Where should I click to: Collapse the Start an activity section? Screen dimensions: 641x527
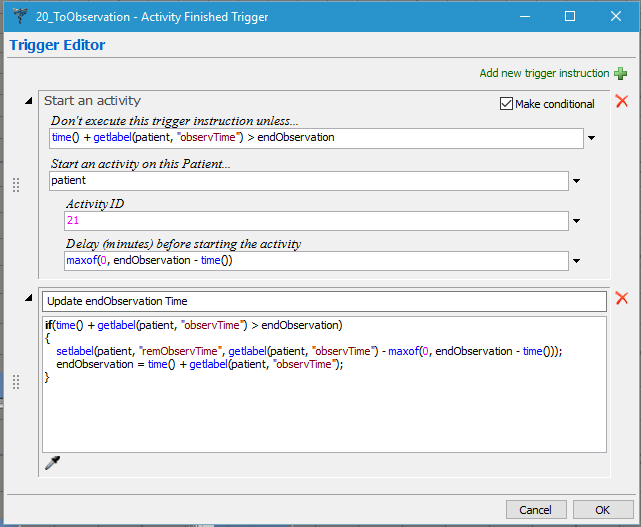(28, 101)
